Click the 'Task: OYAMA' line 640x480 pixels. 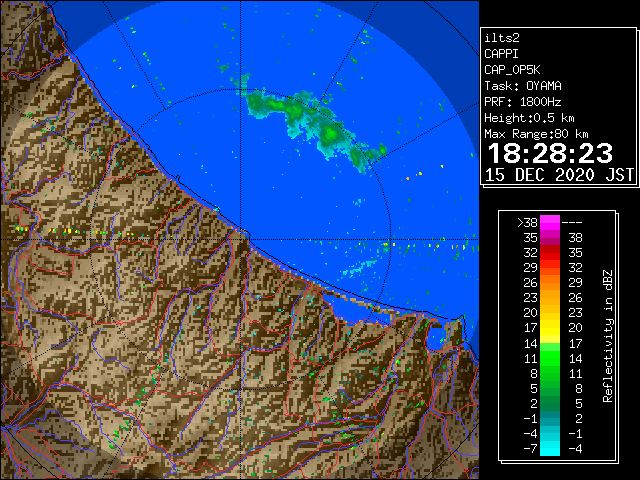[523, 86]
